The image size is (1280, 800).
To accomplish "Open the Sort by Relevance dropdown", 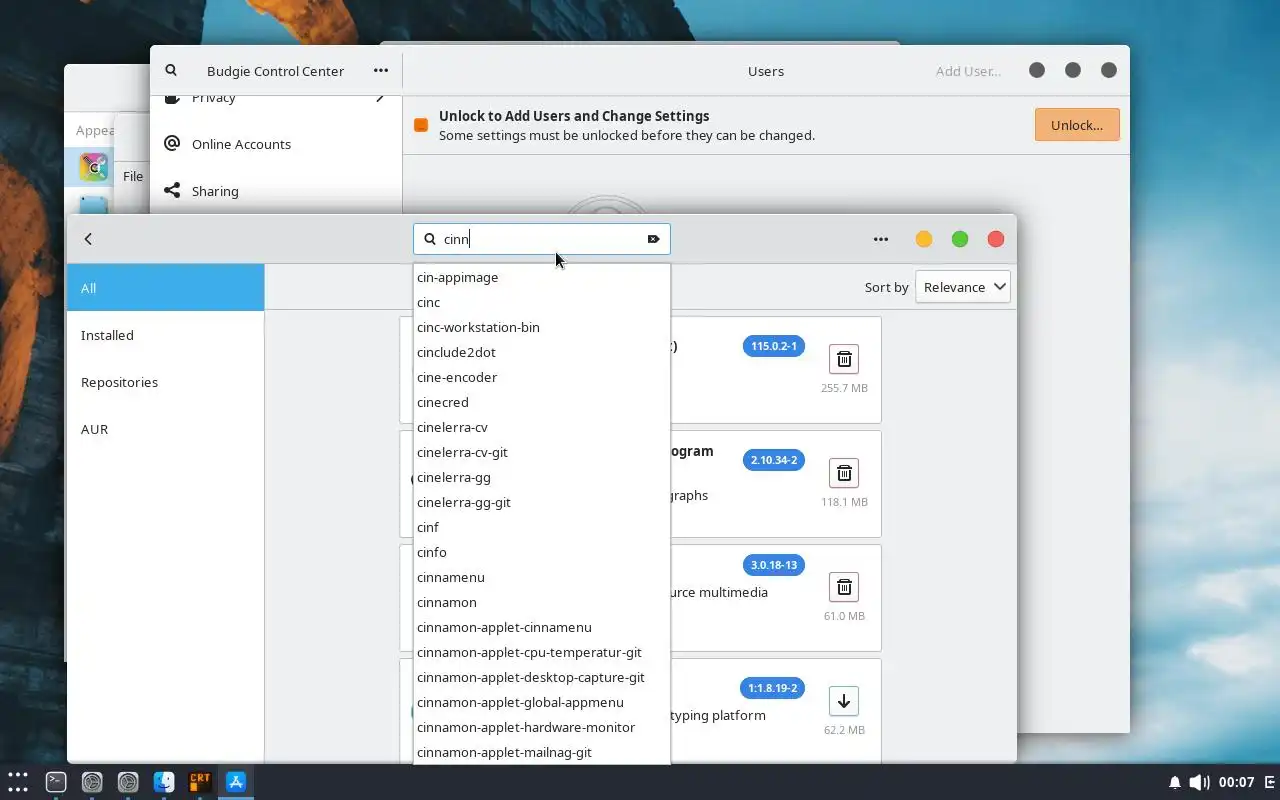I will coord(962,287).
